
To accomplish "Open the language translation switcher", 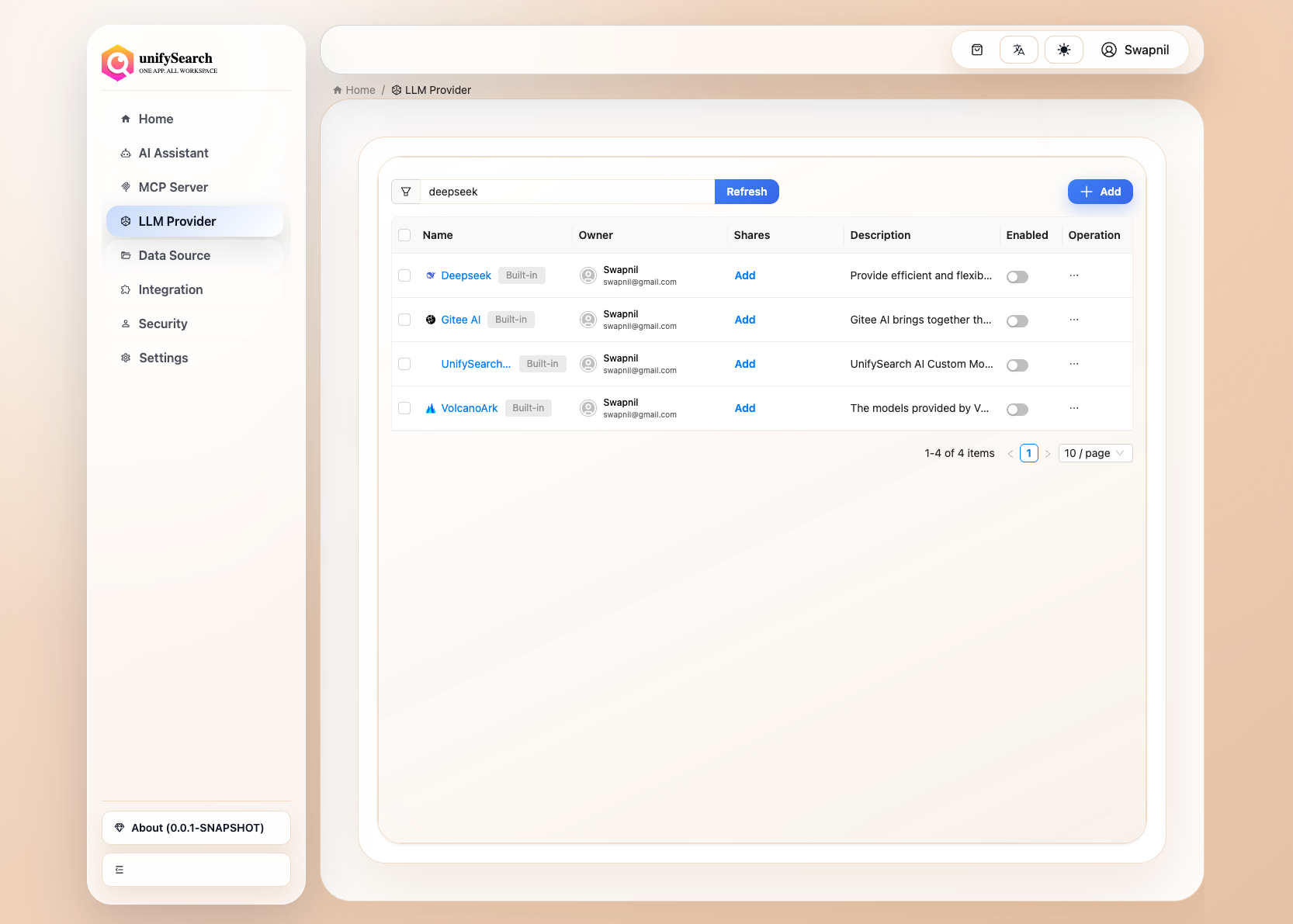I will 1018,49.
